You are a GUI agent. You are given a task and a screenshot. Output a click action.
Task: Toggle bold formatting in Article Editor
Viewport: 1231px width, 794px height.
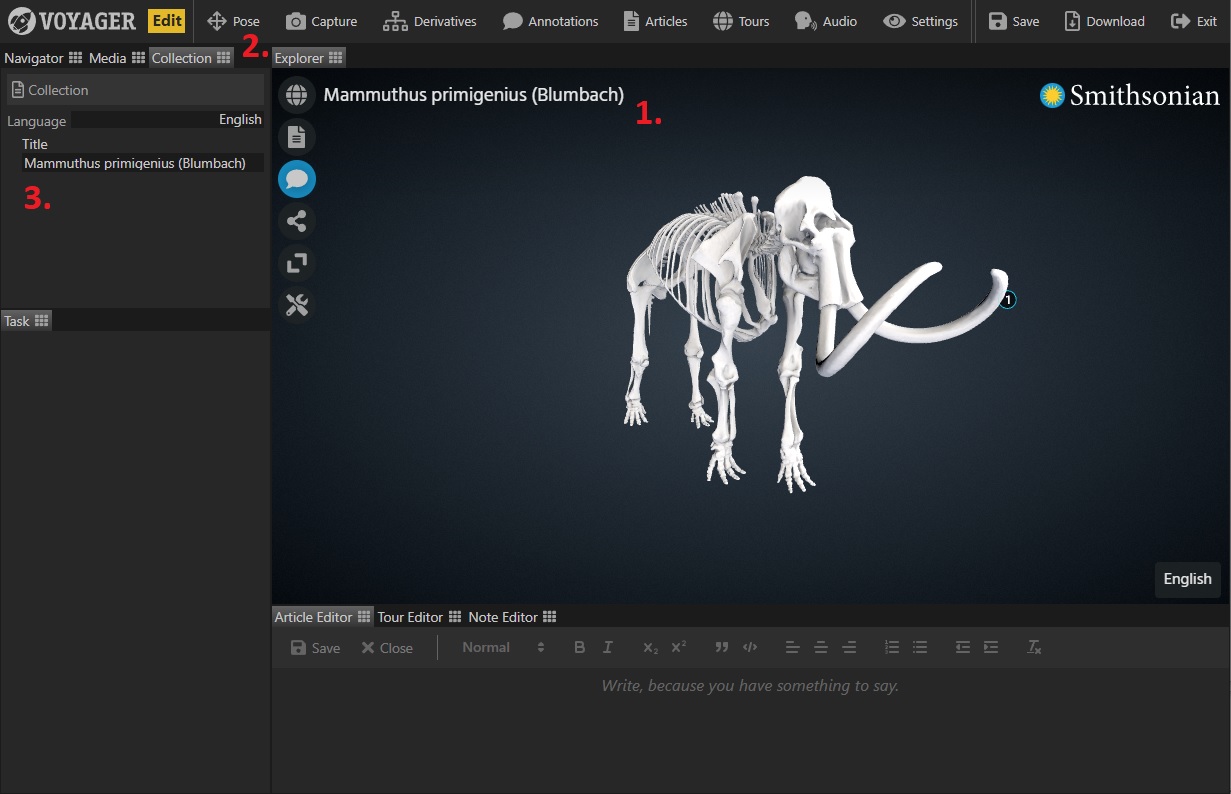579,648
